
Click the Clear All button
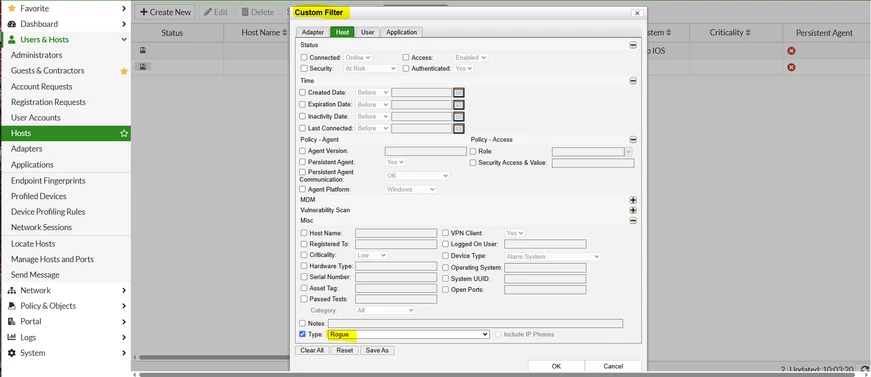tap(312, 350)
